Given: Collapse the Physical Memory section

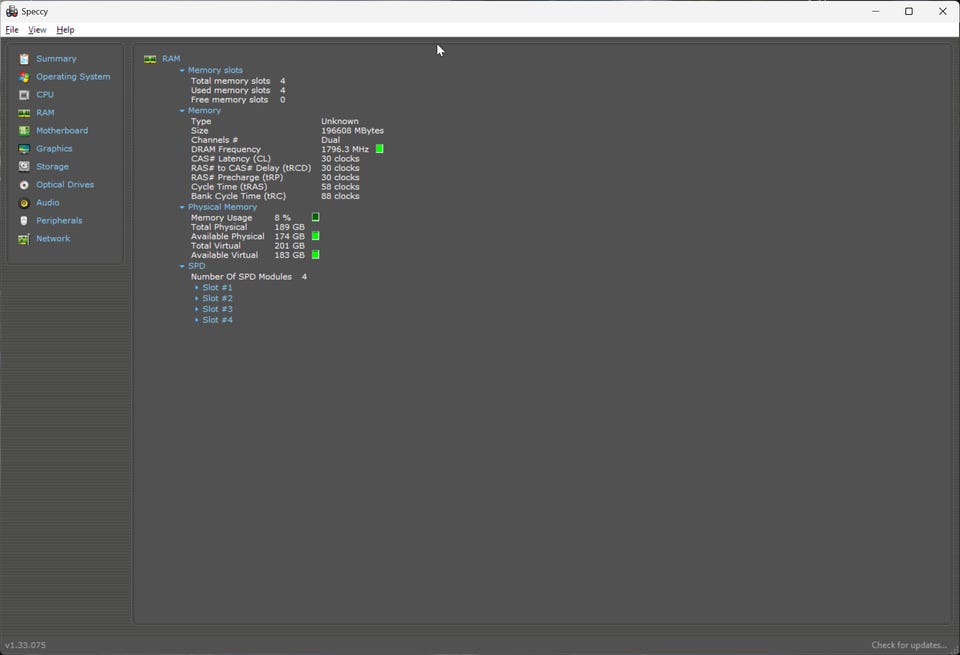Looking at the screenshot, I should (x=182, y=208).
